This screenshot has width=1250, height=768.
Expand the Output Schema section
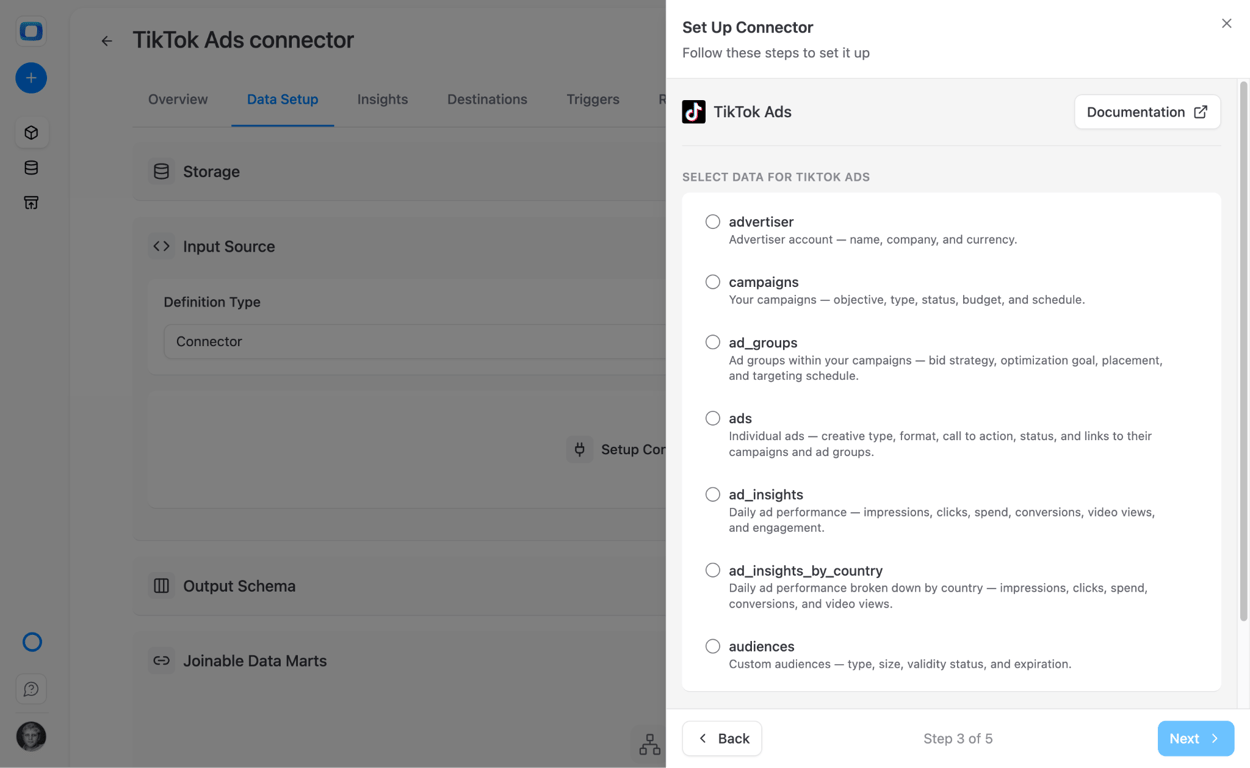pos(400,586)
